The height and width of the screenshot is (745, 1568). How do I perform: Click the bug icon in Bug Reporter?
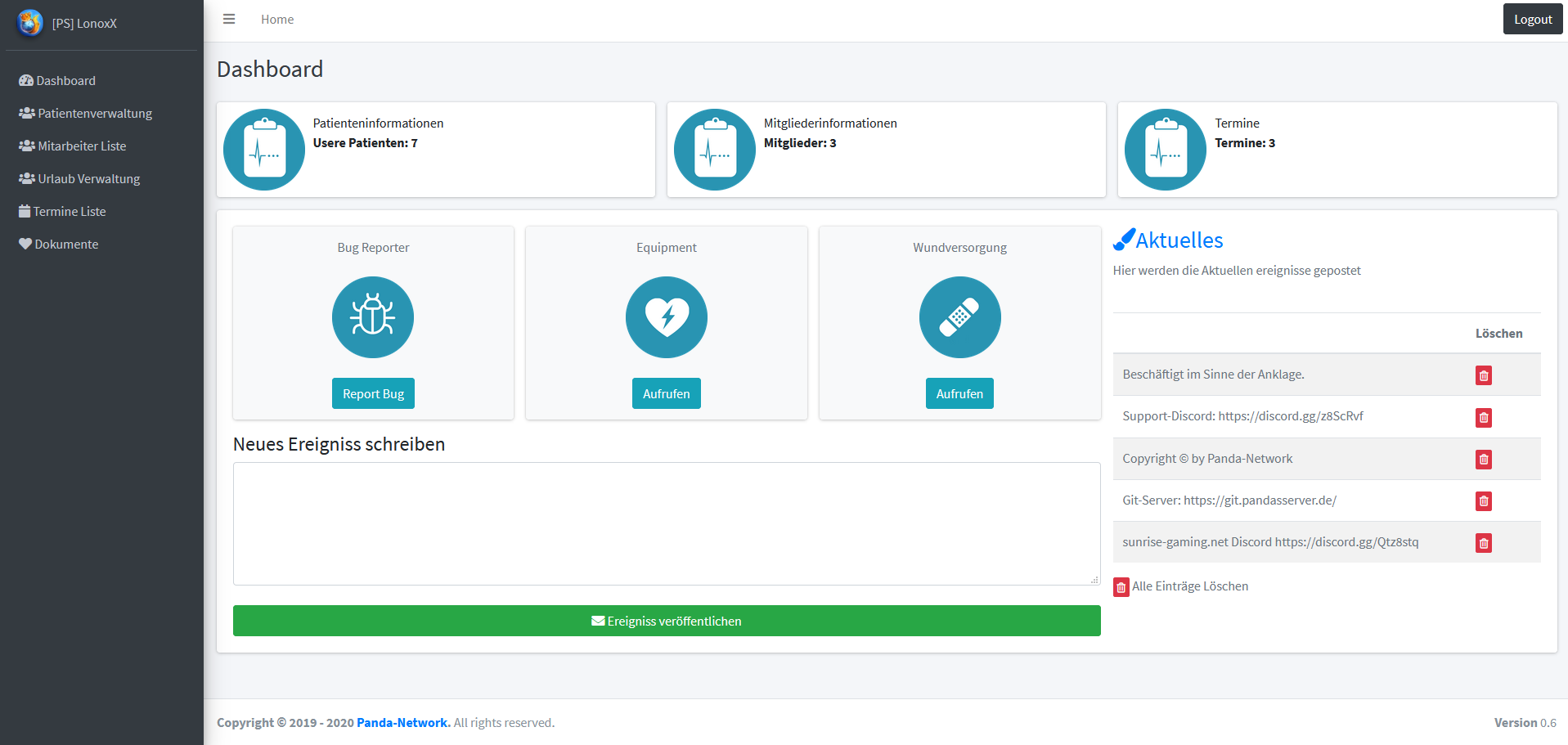[373, 317]
